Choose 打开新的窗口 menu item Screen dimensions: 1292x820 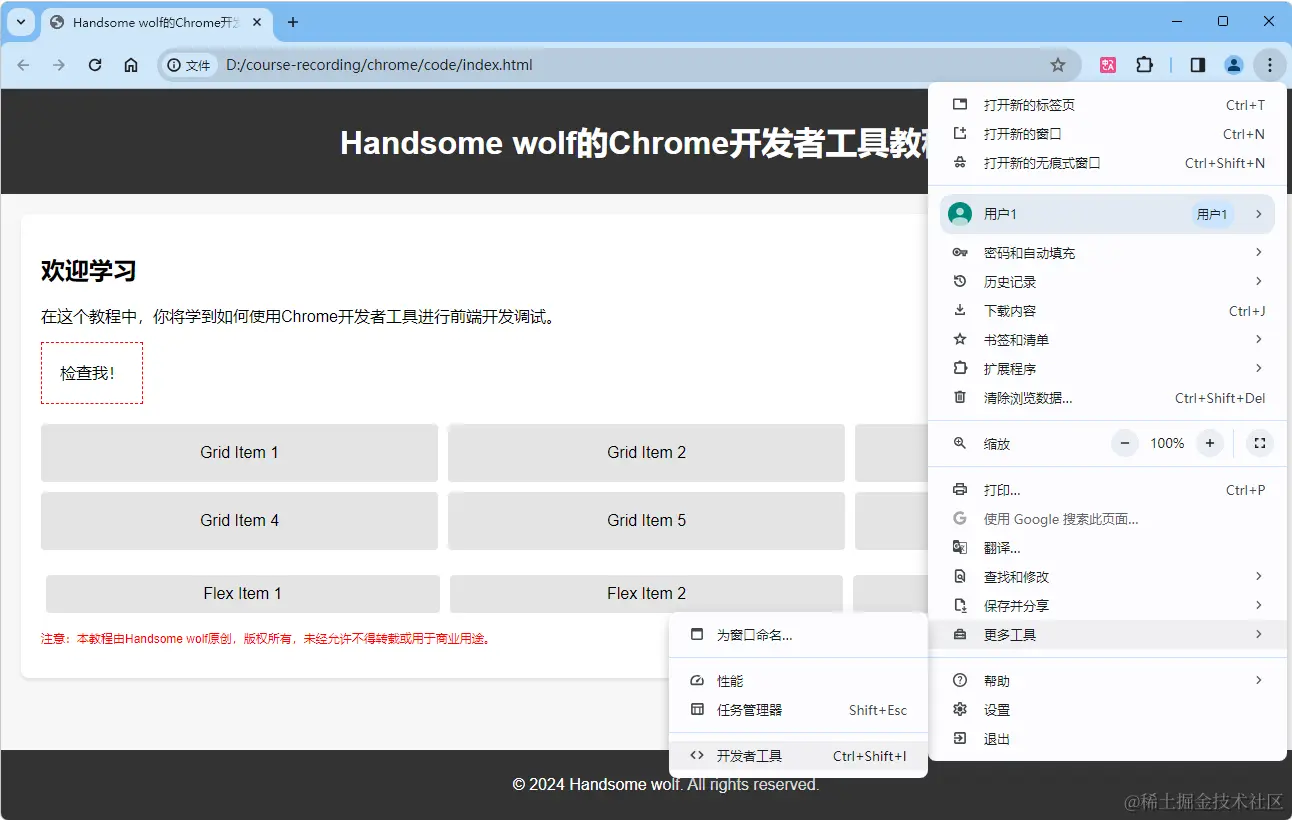(1107, 134)
